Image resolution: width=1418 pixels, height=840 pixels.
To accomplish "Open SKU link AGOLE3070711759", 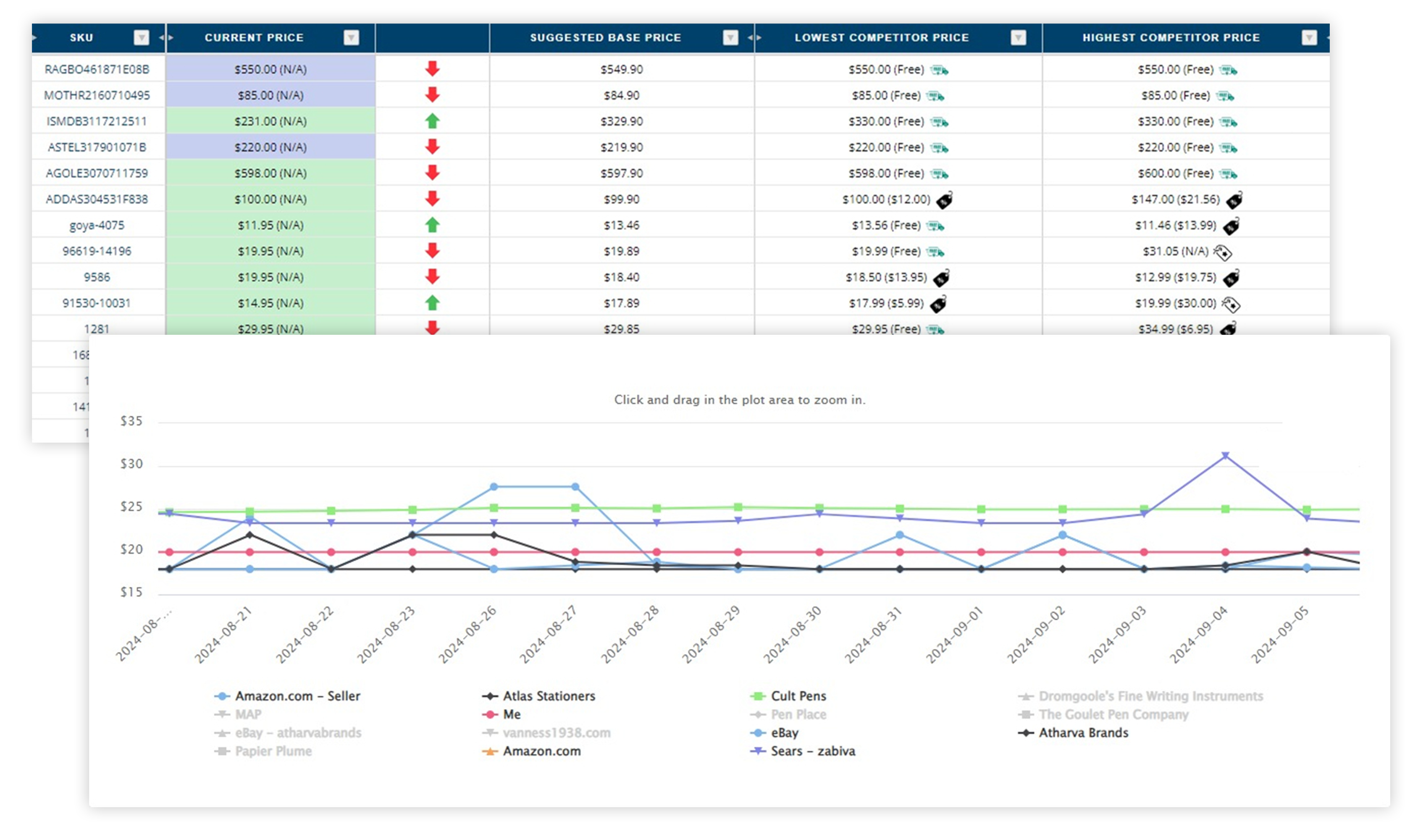I will coord(97,173).
